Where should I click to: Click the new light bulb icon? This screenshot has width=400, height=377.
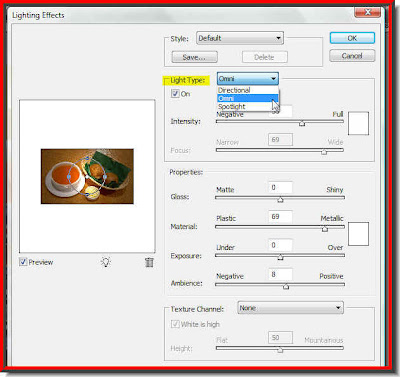point(106,262)
